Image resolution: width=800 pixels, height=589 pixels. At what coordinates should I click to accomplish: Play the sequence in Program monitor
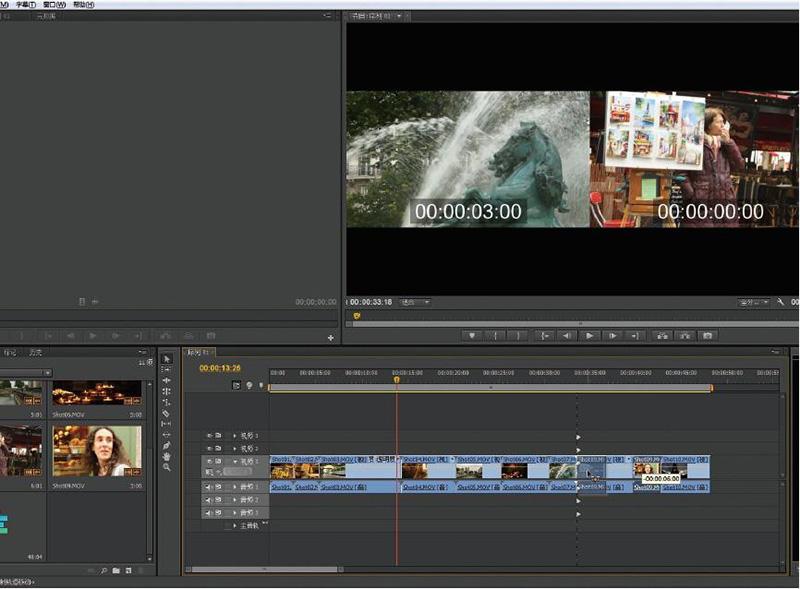coord(590,336)
